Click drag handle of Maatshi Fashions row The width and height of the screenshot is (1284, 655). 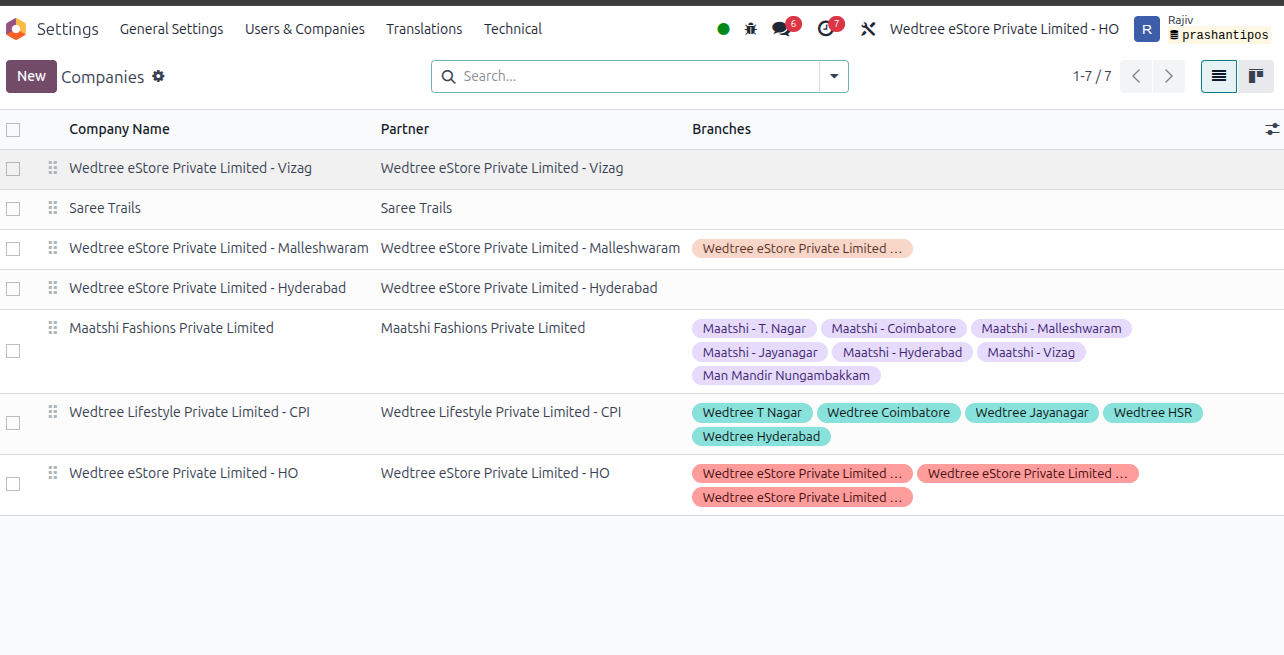click(53, 328)
